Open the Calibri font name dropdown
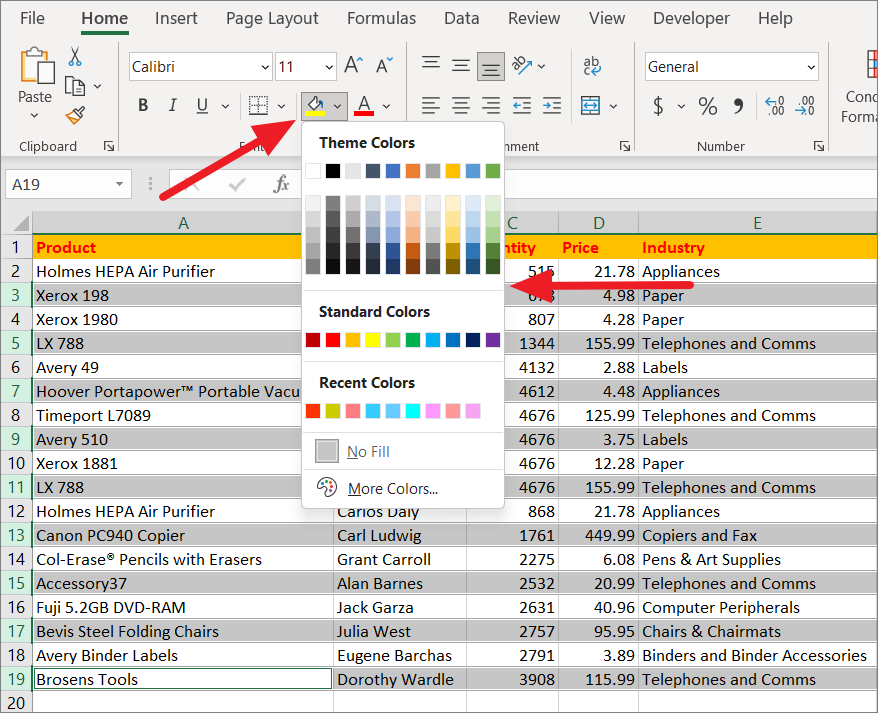 click(x=265, y=66)
